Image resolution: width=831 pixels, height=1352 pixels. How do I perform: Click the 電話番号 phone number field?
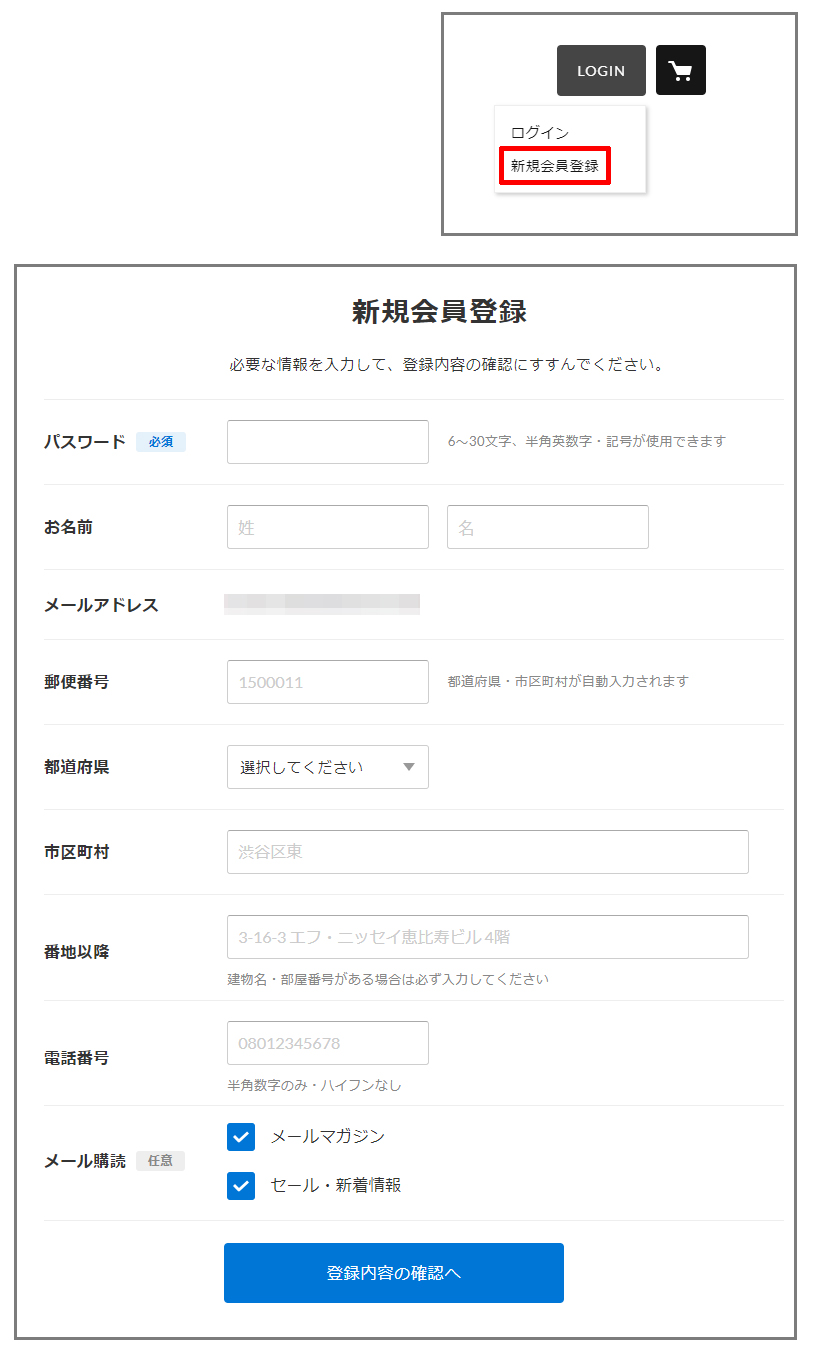pyautogui.click(x=328, y=1043)
